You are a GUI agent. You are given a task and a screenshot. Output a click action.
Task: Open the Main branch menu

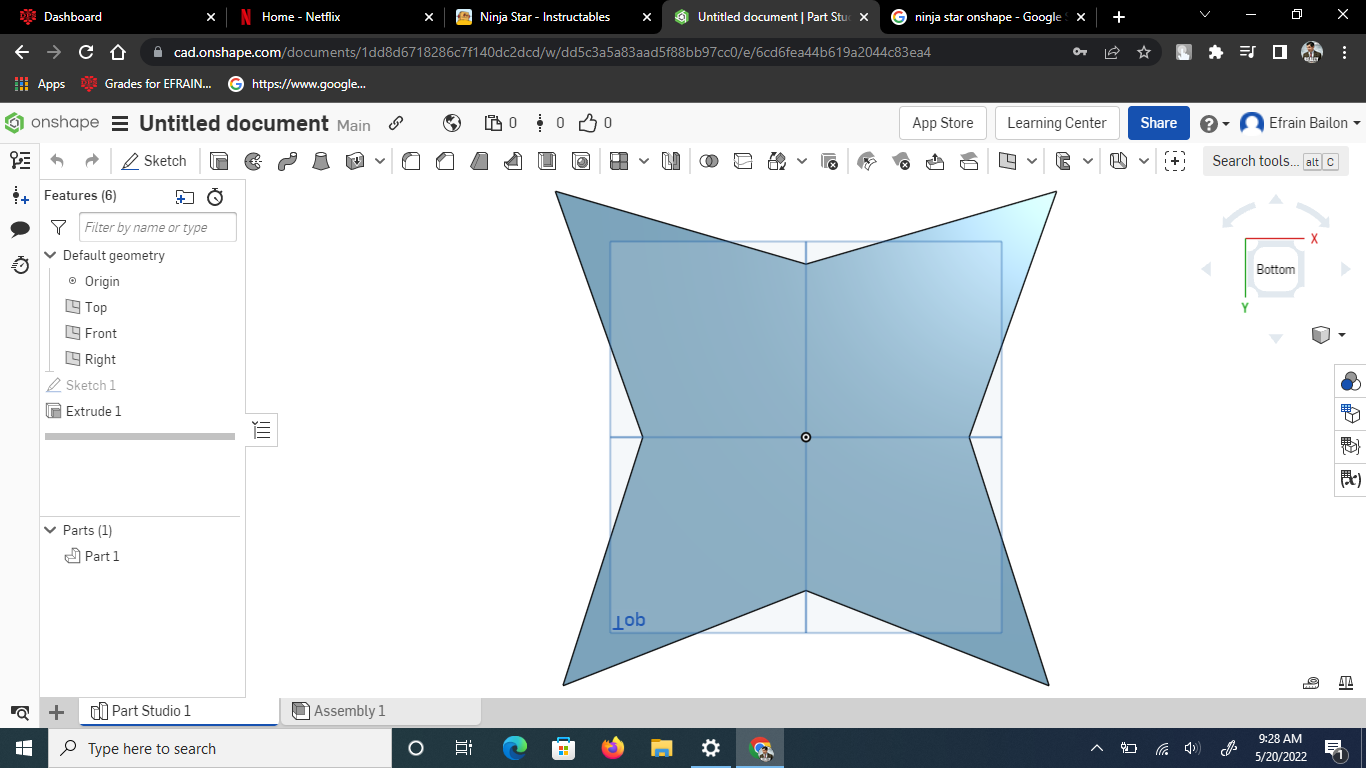(354, 125)
